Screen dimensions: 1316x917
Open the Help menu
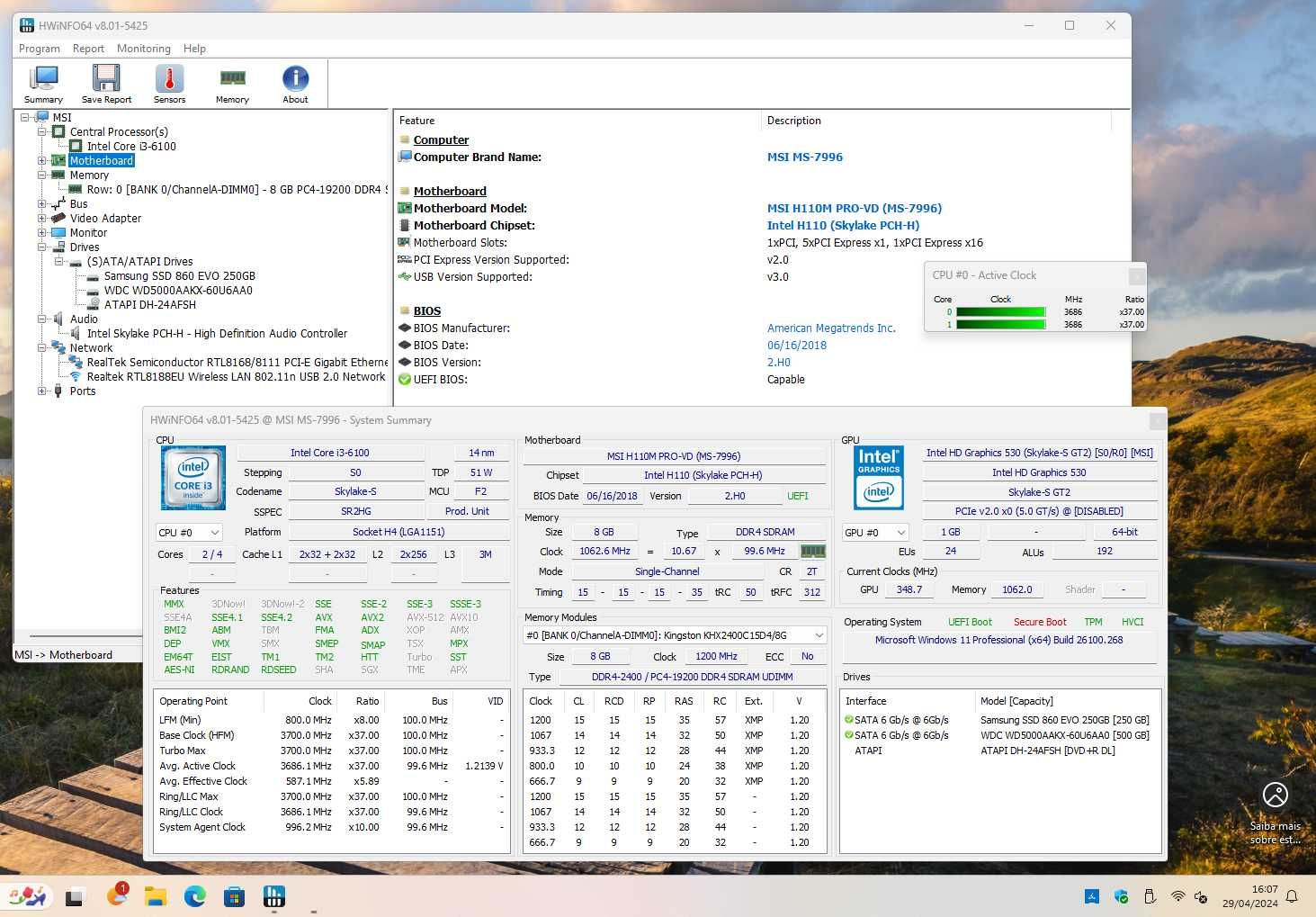click(194, 49)
